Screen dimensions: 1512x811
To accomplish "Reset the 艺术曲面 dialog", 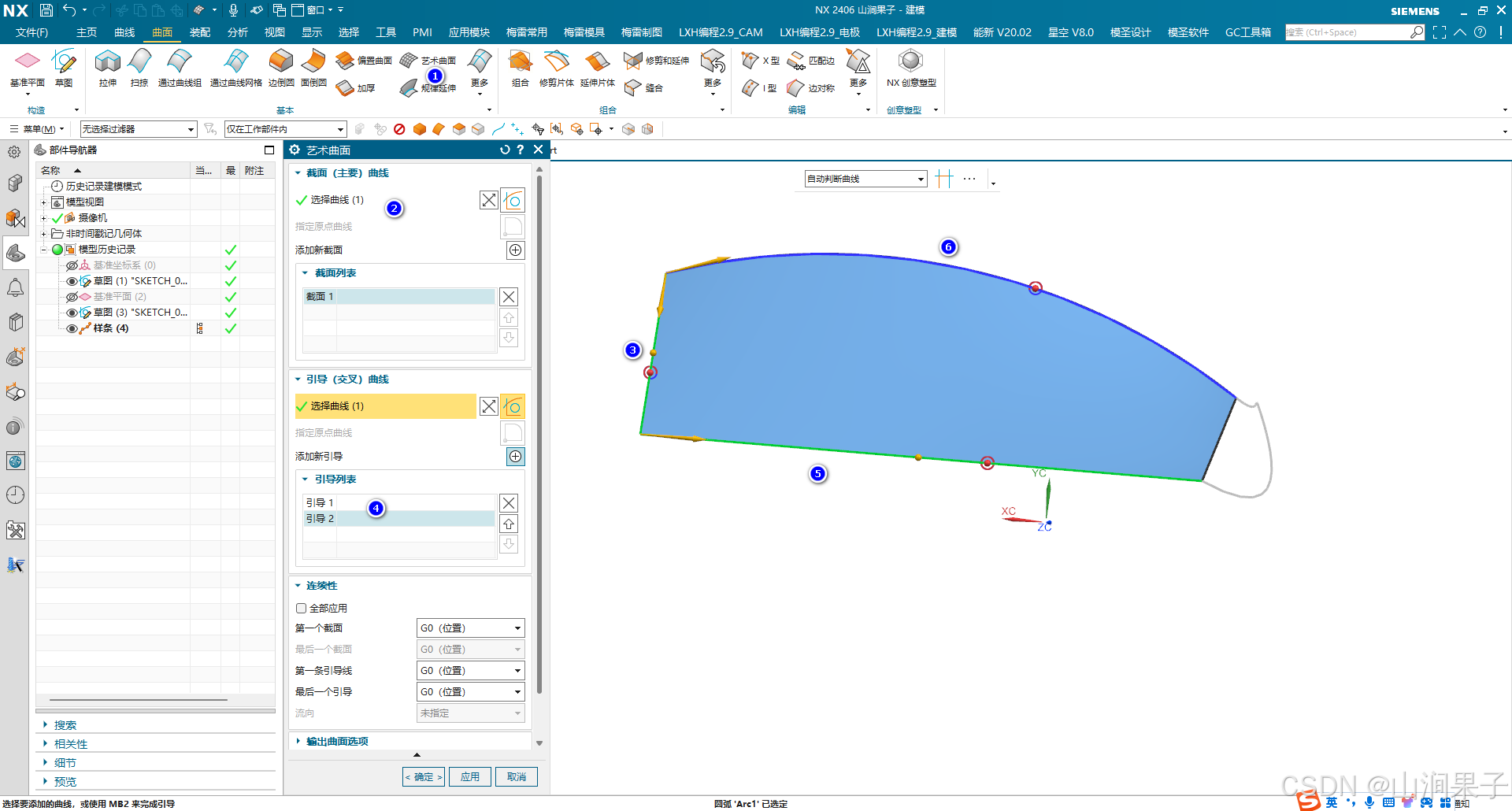I will 505,150.
